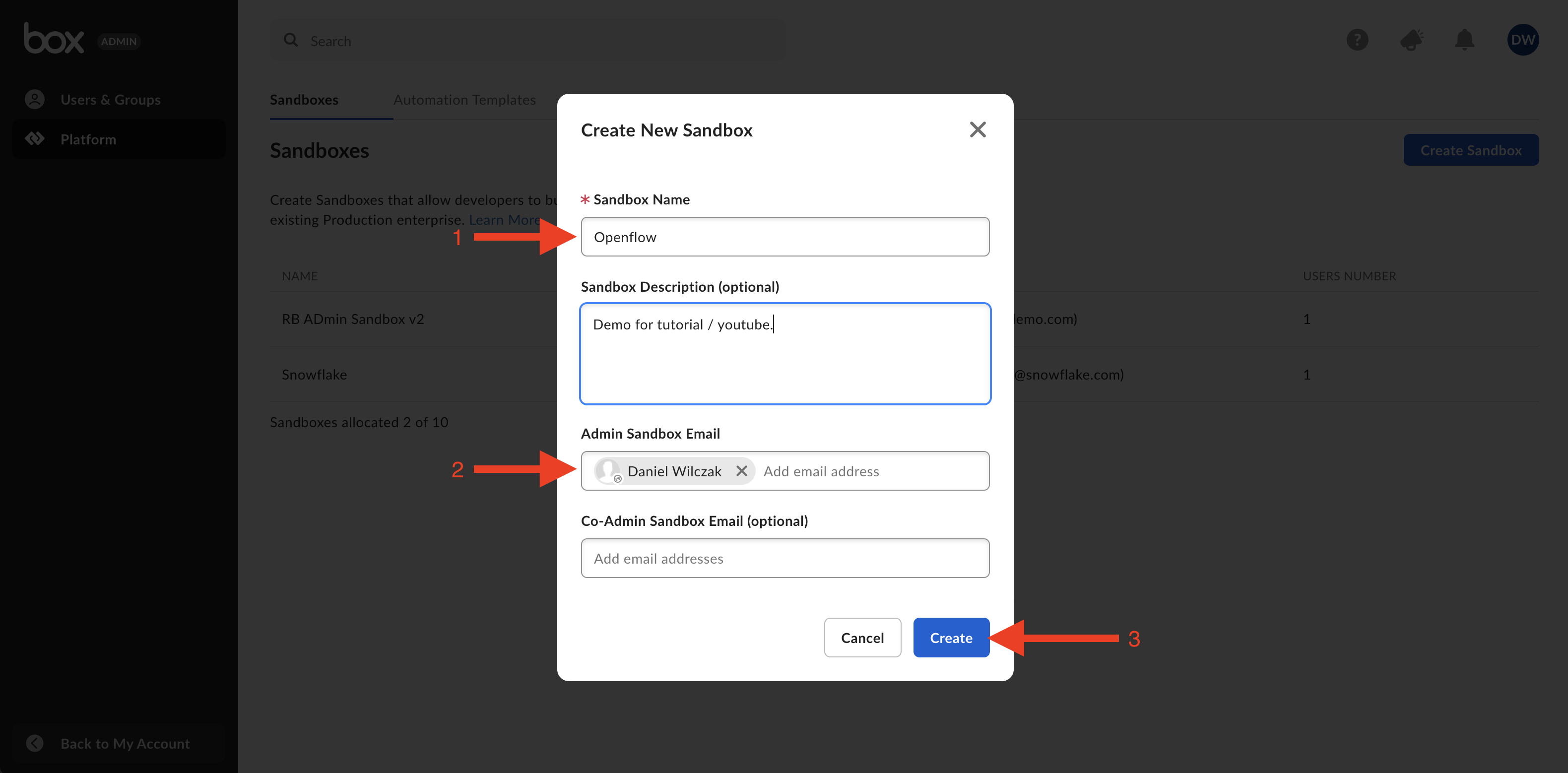Click the Co-Admin Sandbox Email field
The image size is (1568, 773).
pos(784,558)
